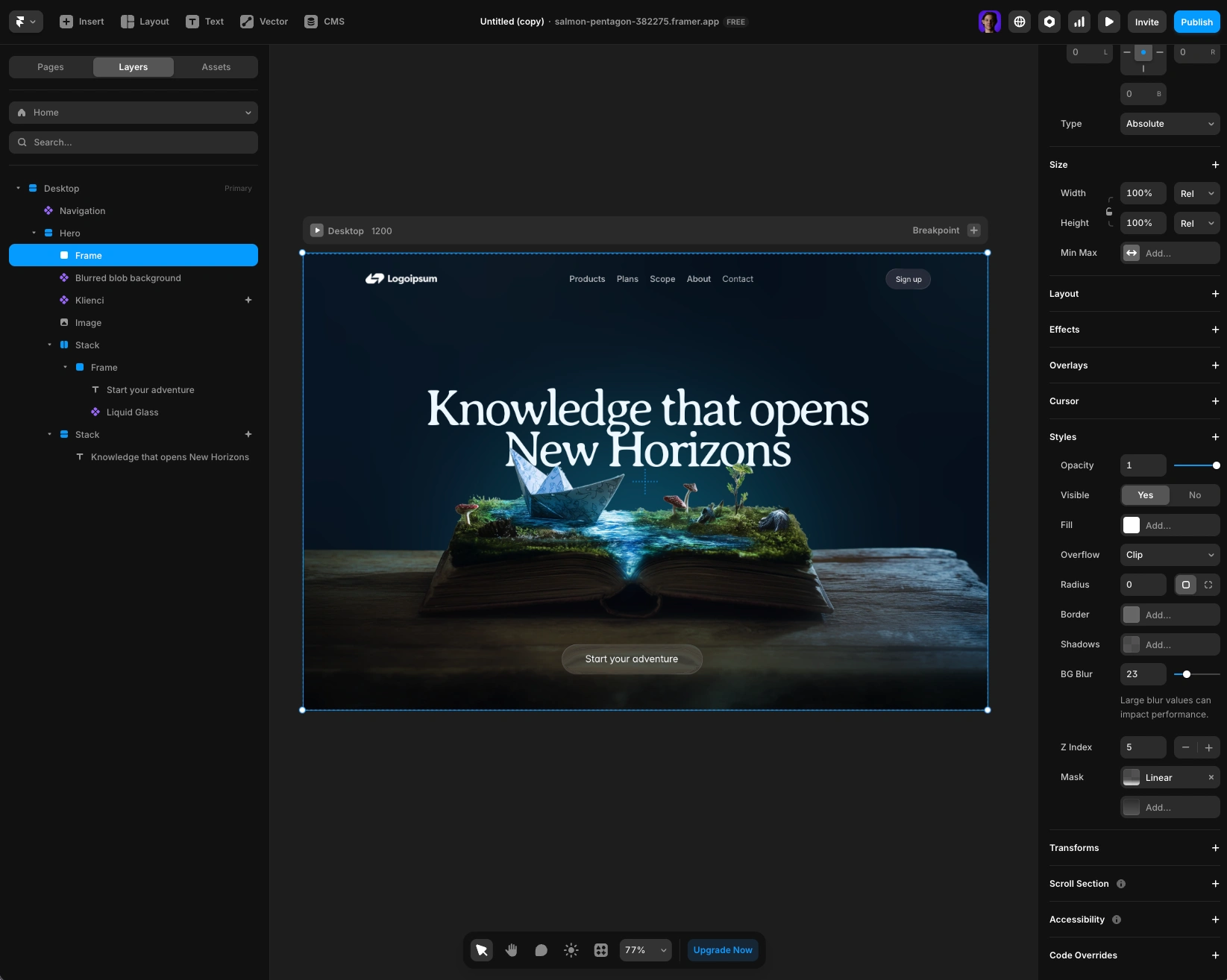The height and width of the screenshot is (980, 1227).
Task: Click the globe site settings icon
Action: (1019, 22)
